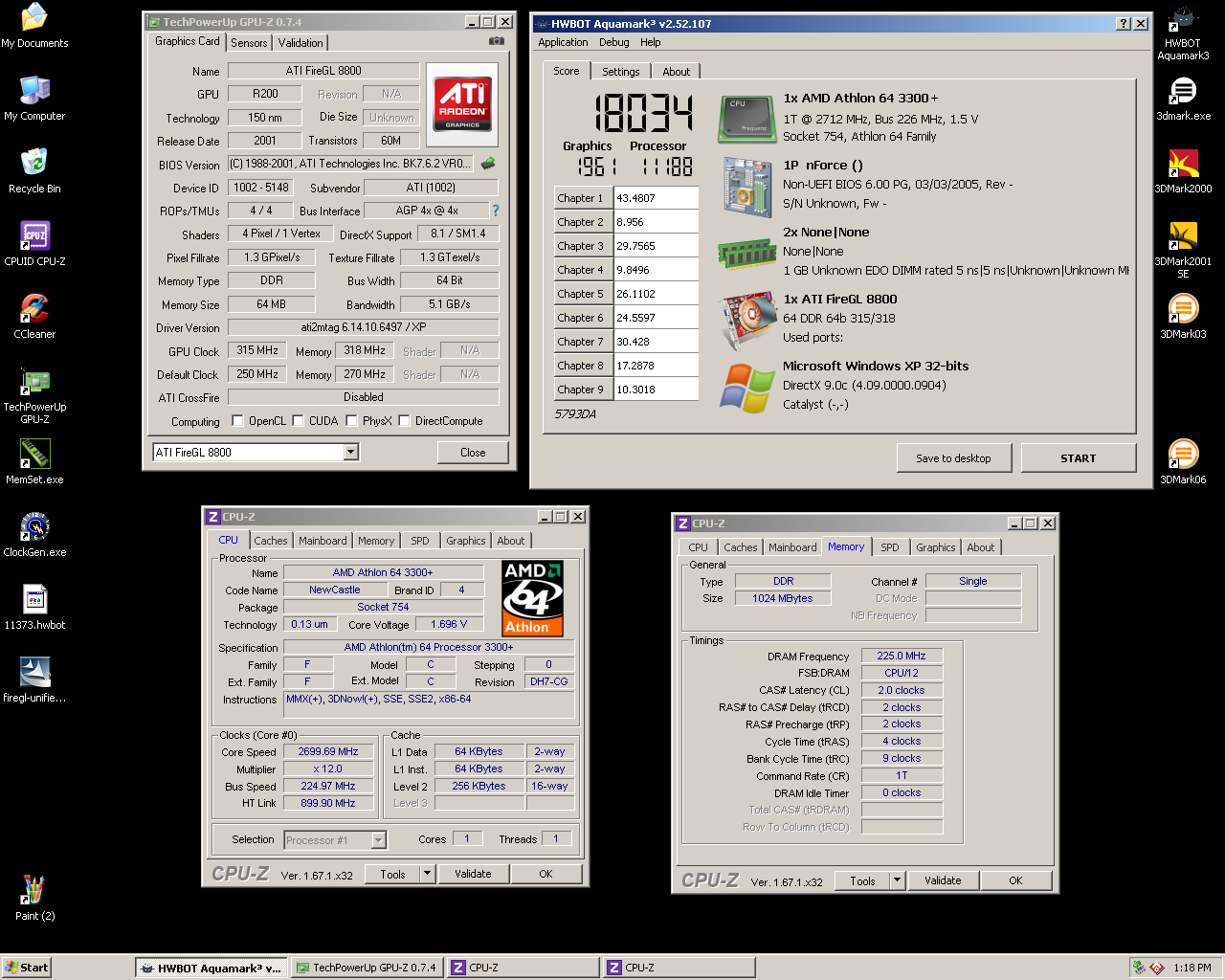Image resolution: width=1225 pixels, height=980 pixels.
Task: Click Aquamark title bar help button
Action: point(1124,23)
